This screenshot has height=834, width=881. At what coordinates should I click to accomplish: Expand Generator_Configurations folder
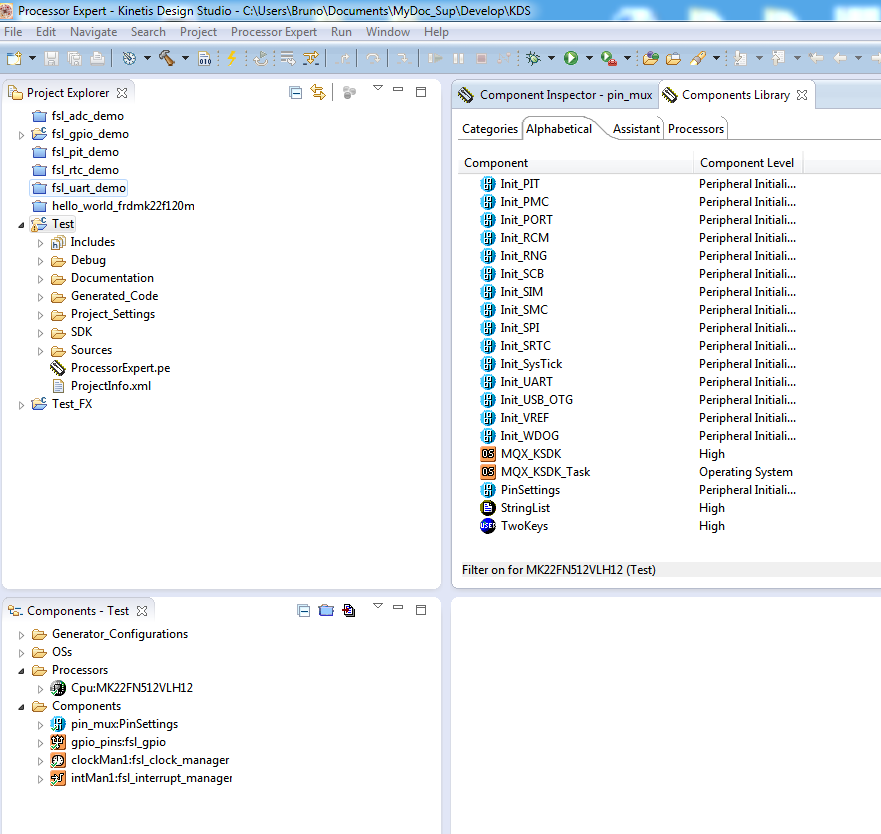21,635
